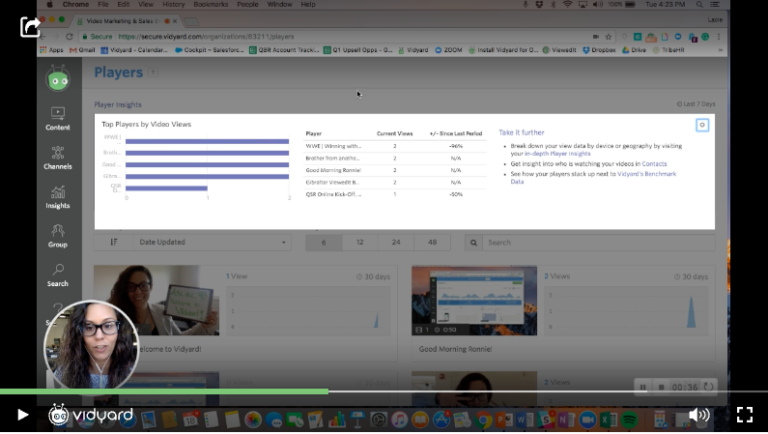768x434 pixels.
Task: Open Chrome's three-dot menu
Action: pyautogui.click(x=719, y=37)
